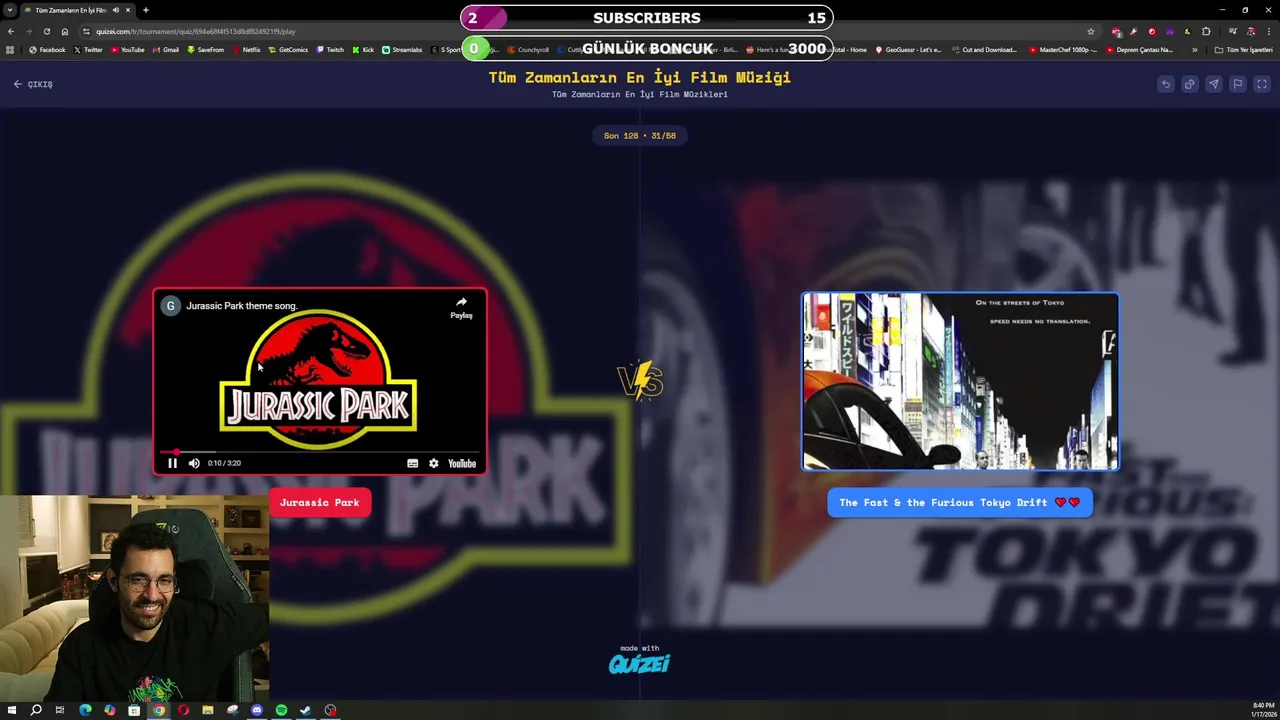Image resolution: width=1280 pixels, height=720 pixels.
Task: Undo the last choice in Quizei
Action: tap(1166, 84)
